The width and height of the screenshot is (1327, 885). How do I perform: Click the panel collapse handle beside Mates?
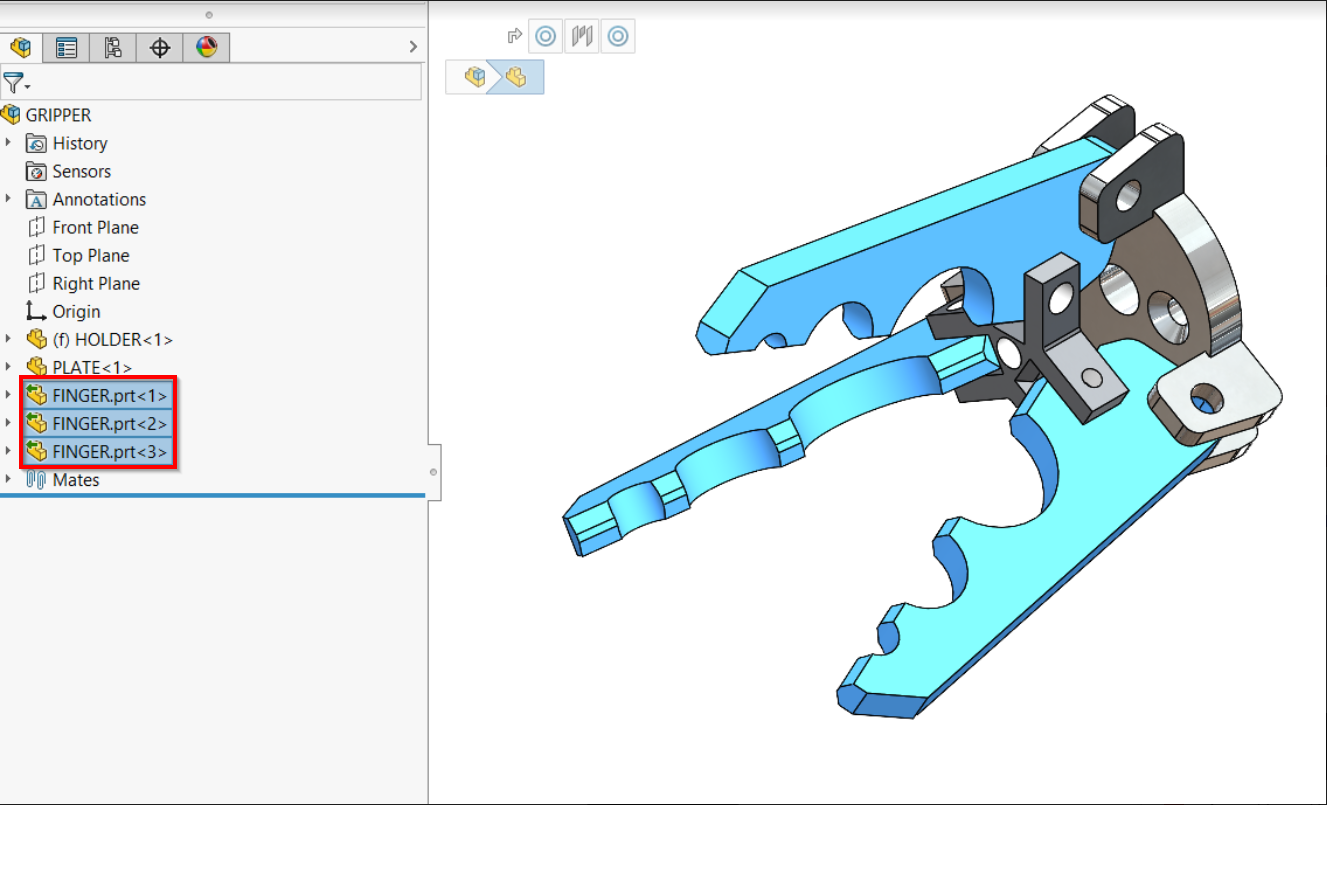pyautogui.click(x=434, y=472)
